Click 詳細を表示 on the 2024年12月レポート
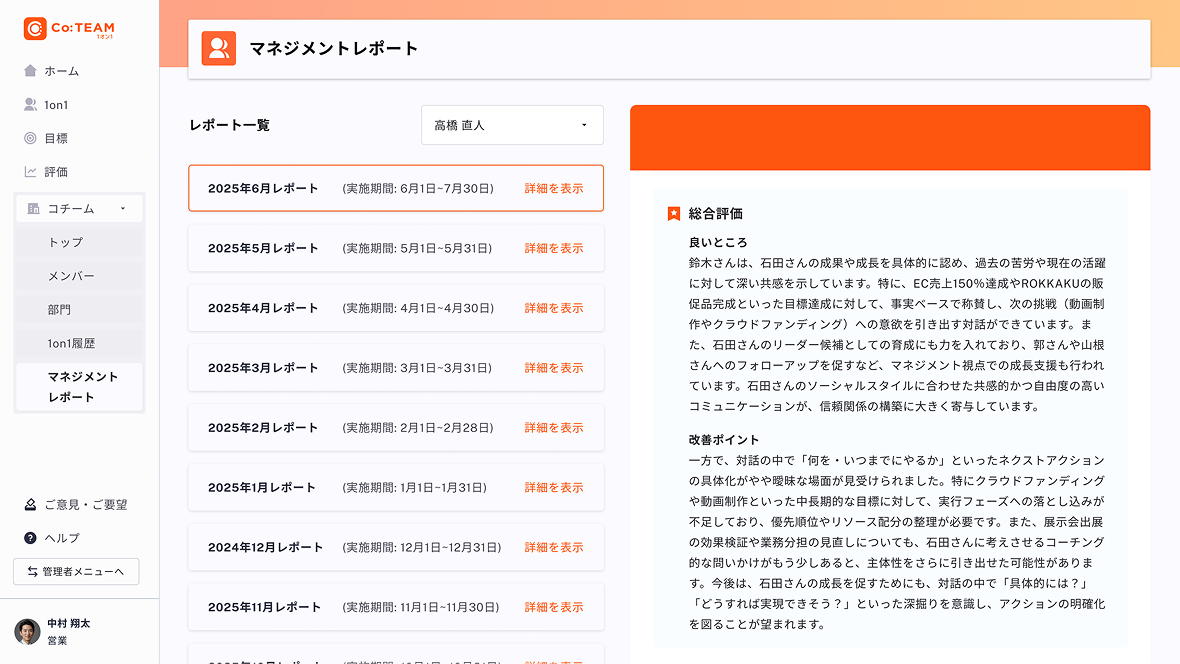The width and height of the screenshot is (1180, 664). tap(554, 547)
